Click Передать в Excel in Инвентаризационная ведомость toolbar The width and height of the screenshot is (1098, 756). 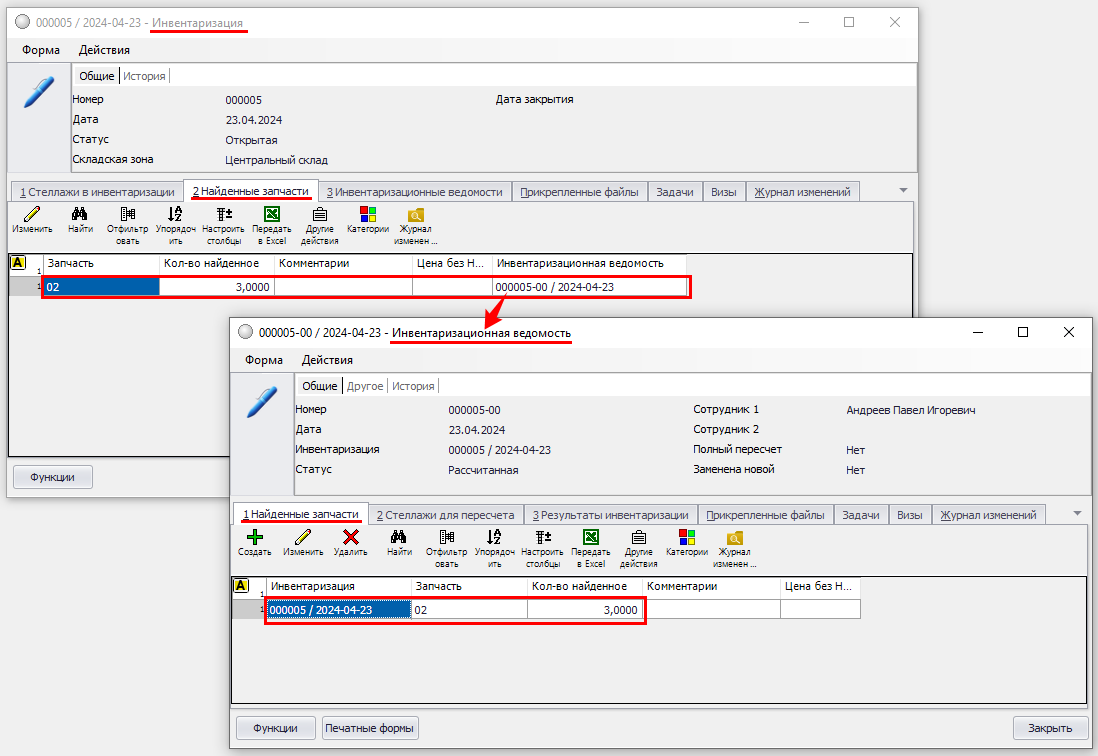(590, 543)
